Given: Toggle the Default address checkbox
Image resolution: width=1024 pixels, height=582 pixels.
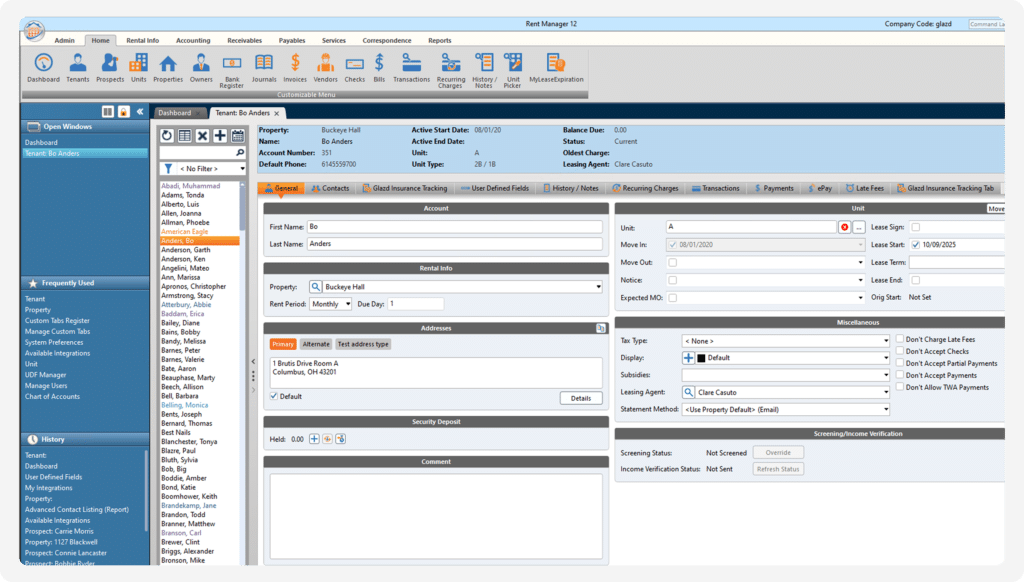Looking at the screenshot, I should click(x=274, y=396).
